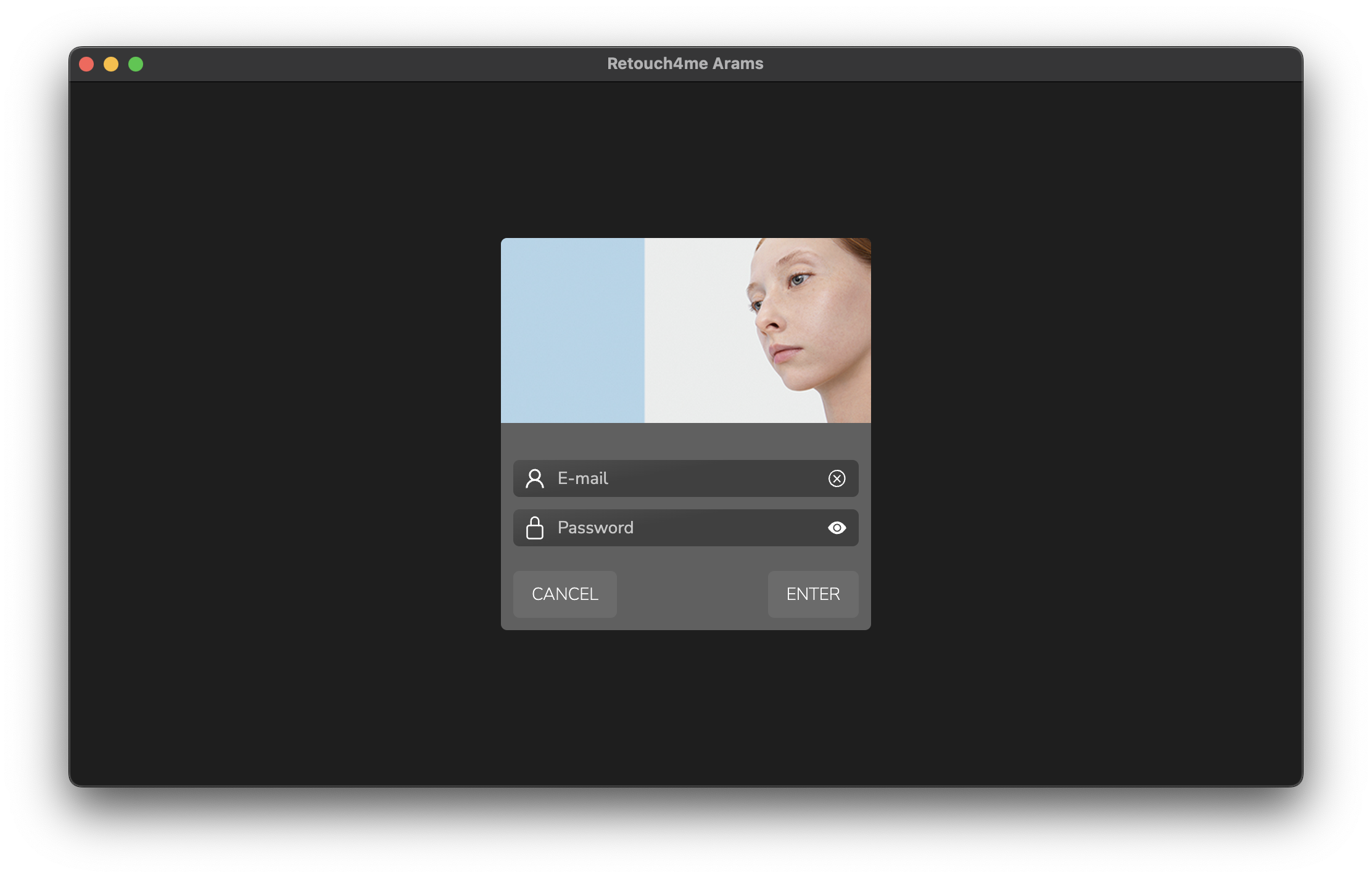
Task: Click gray strip above the E-mail field
Action: click(x=686, y=441)
